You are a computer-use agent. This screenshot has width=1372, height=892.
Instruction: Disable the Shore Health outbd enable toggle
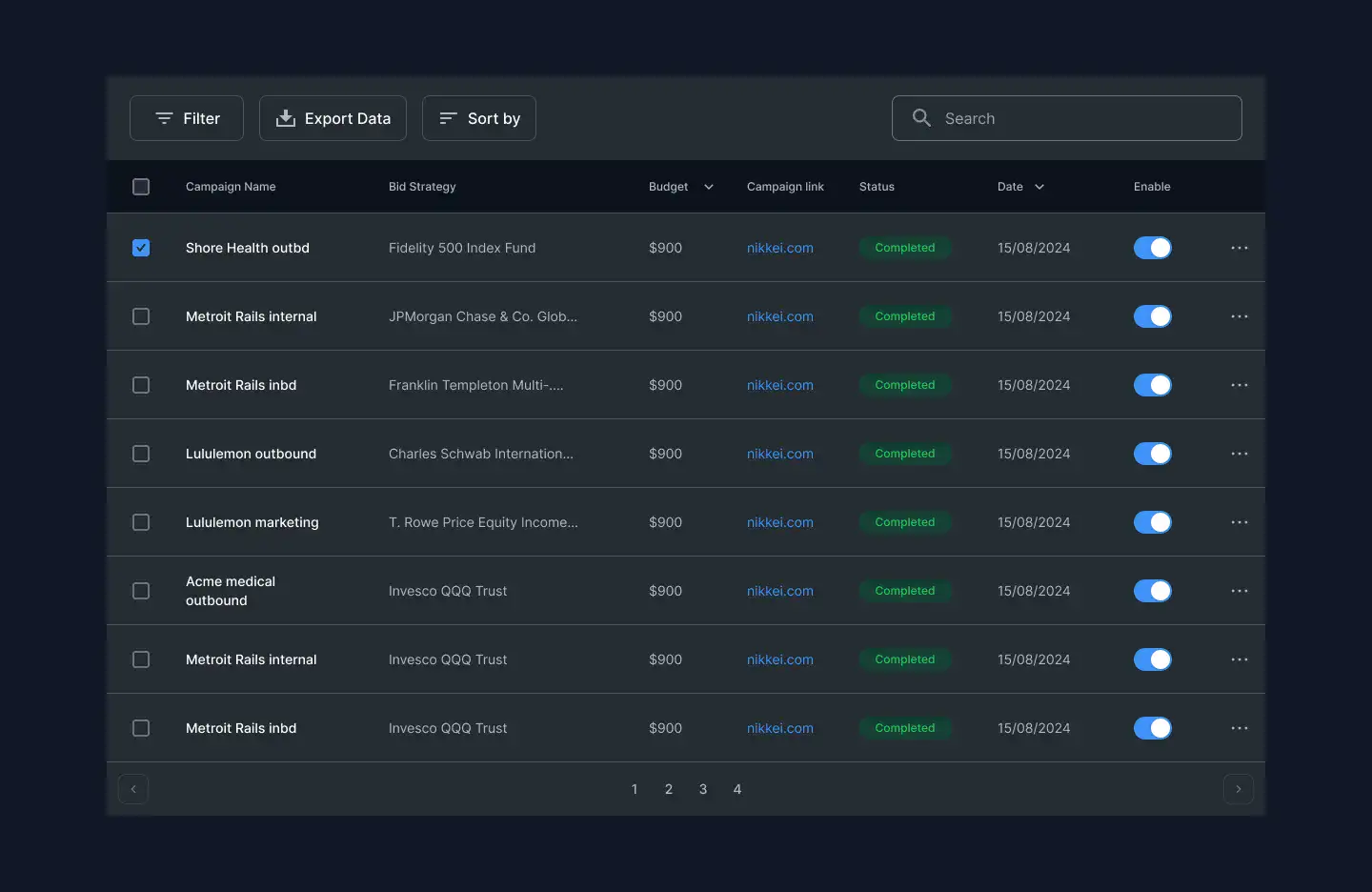pos(1153,248)
